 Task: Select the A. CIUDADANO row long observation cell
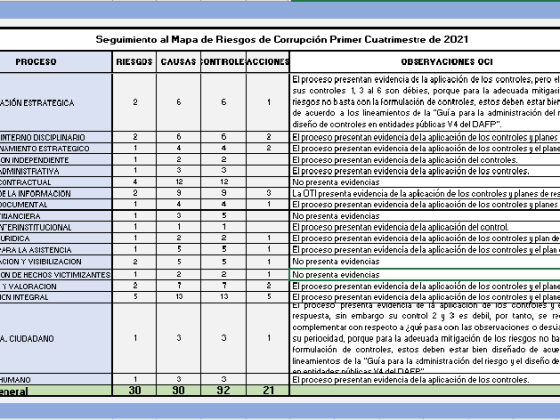point(425,338)
